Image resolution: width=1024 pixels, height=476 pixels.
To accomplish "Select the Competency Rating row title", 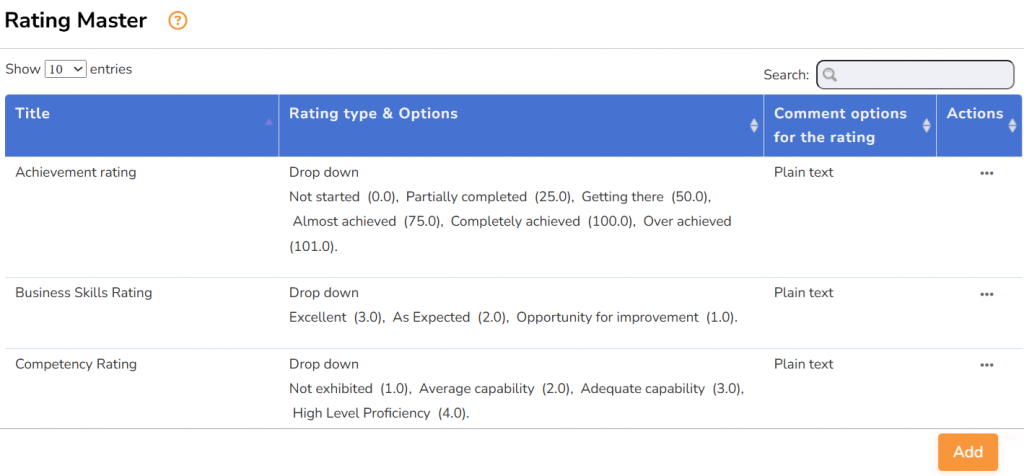I will (x=76, y=365).
